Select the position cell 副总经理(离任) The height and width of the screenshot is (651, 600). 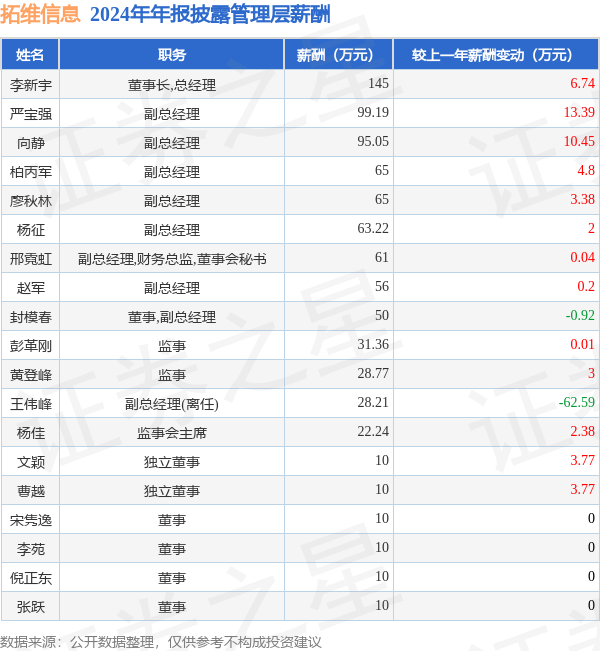click(x=172, y=404)
